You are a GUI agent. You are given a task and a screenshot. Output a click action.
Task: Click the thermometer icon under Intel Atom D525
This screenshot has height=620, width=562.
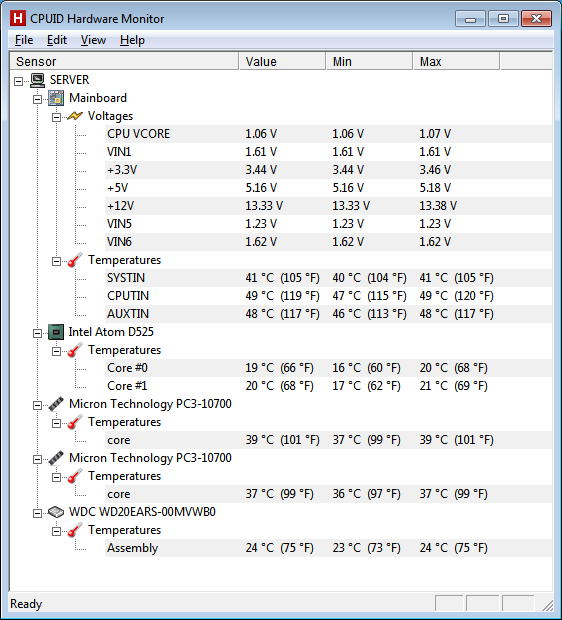pyautogui.click(x=75, y=350)
